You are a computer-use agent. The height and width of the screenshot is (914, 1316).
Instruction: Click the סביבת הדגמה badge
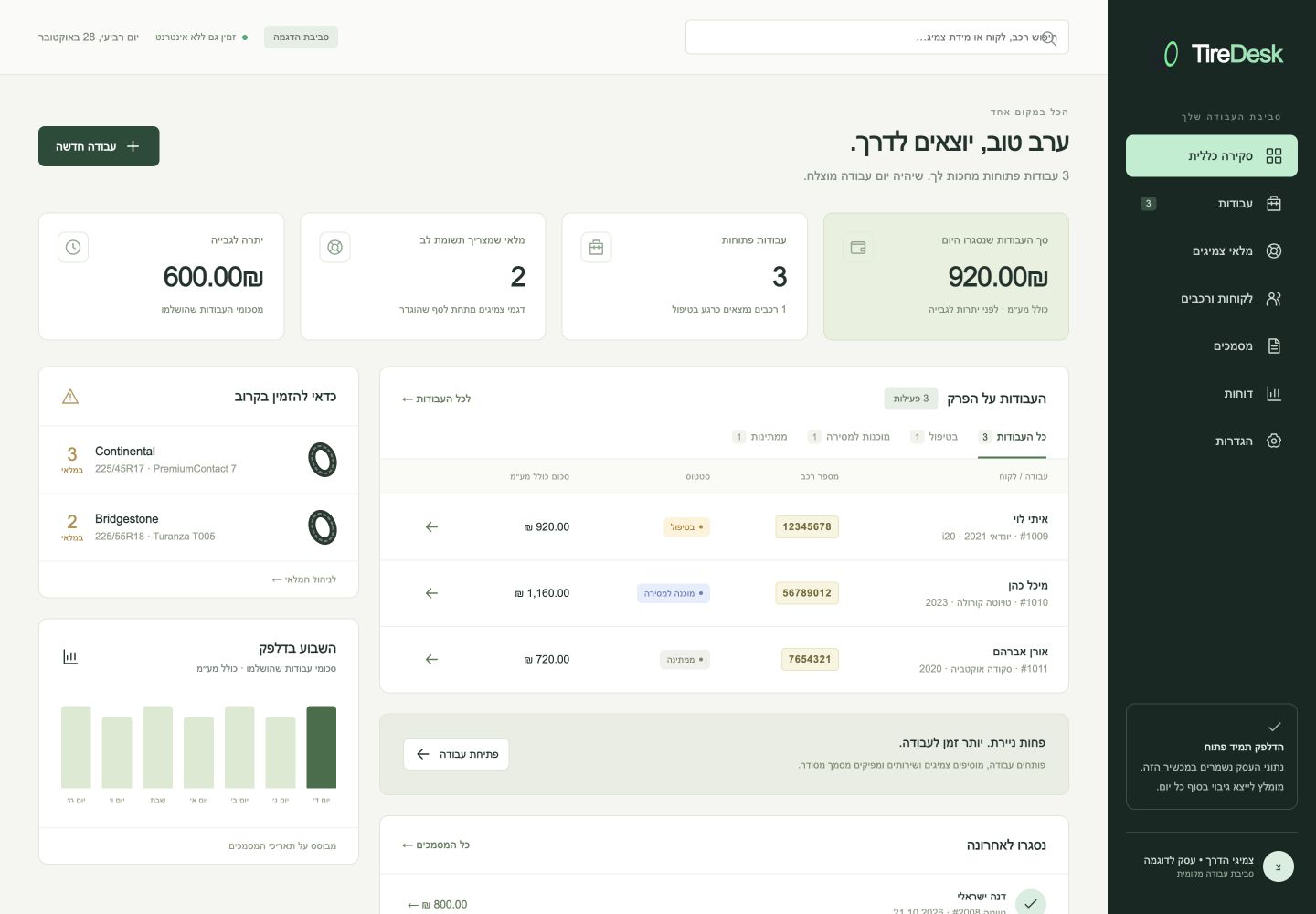click(301, 37)
